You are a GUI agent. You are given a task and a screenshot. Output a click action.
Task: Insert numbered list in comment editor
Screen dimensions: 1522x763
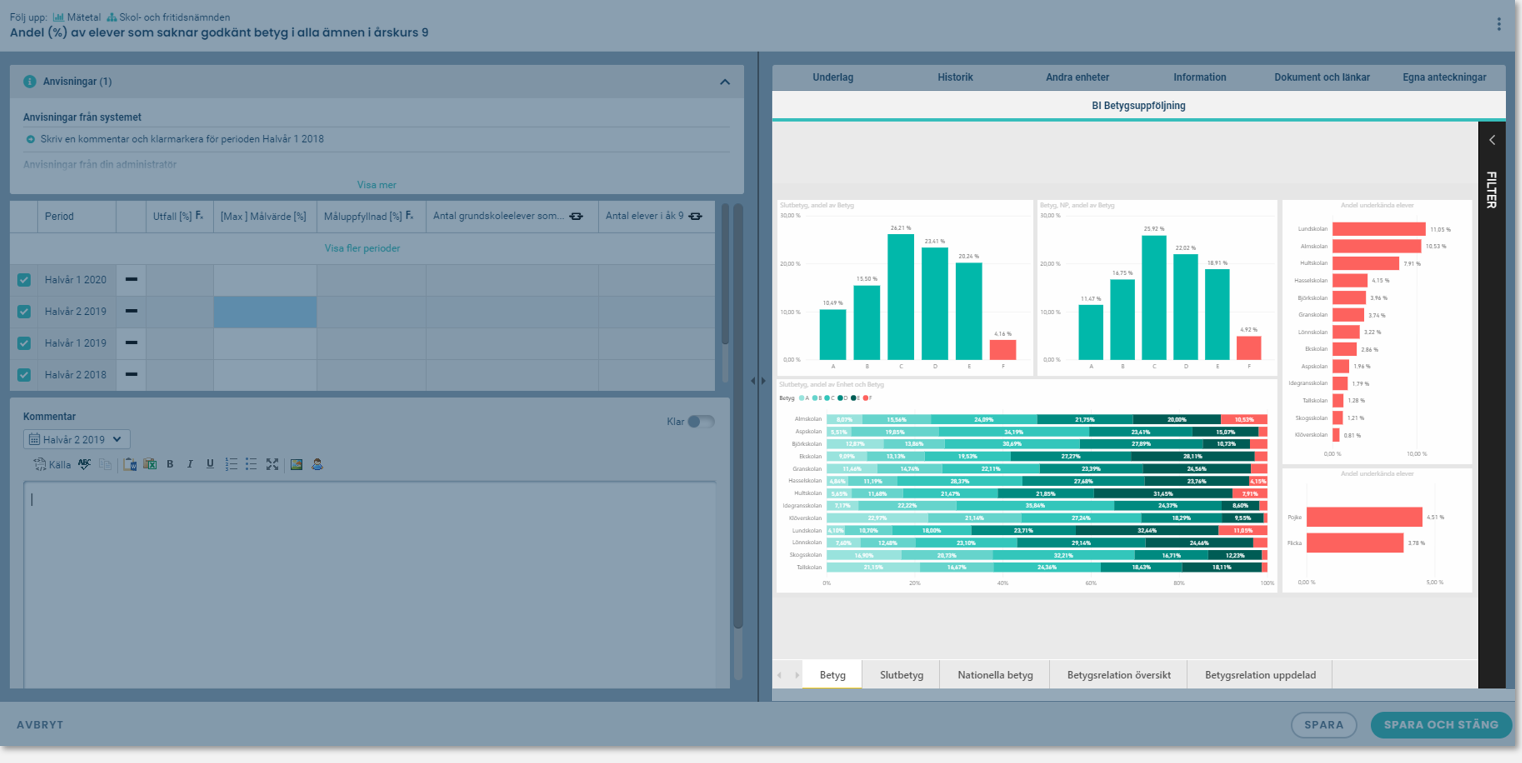pyautogui.click(x=232, y=464)
